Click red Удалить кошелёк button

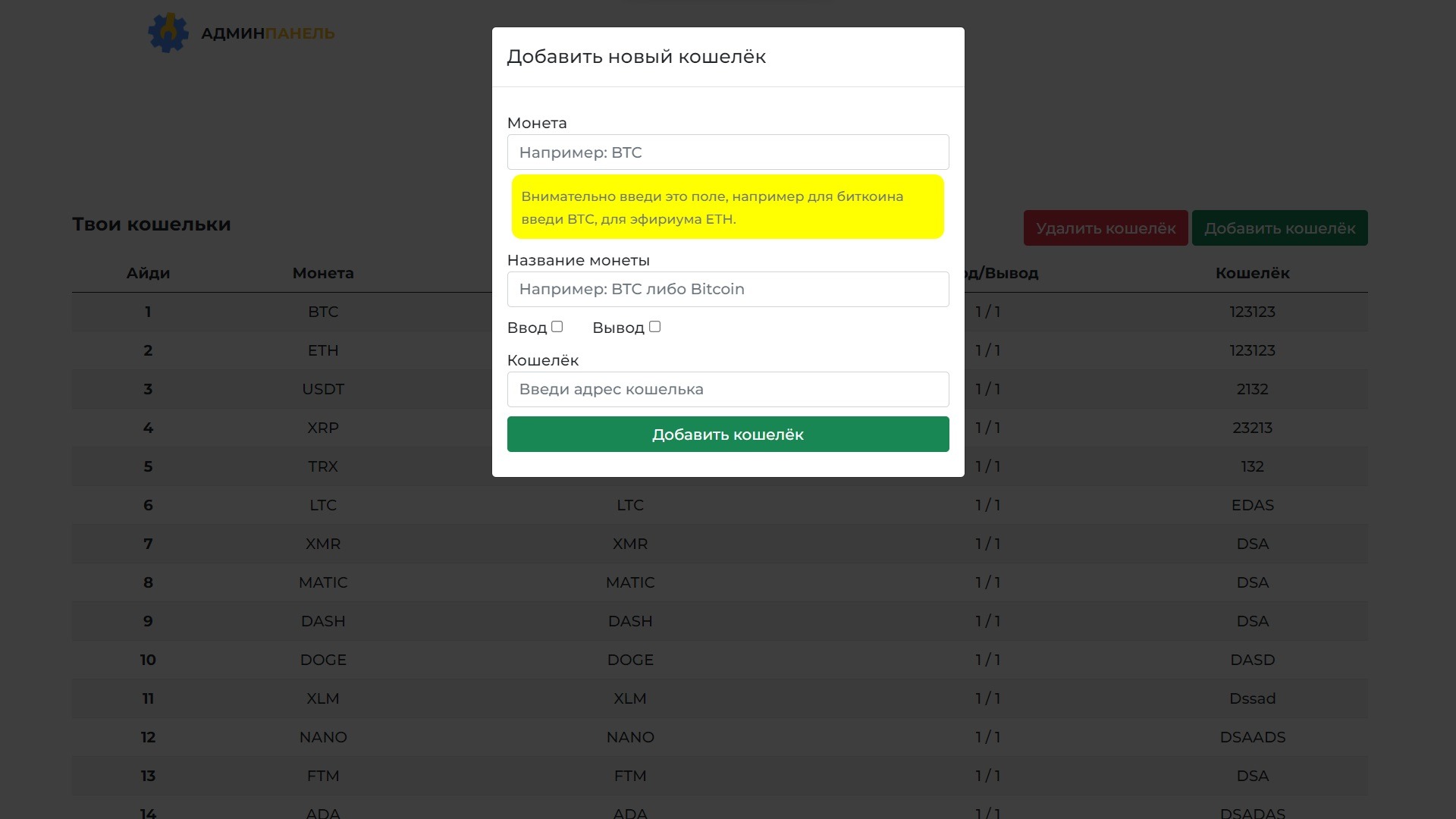(x=1105, y=228)
